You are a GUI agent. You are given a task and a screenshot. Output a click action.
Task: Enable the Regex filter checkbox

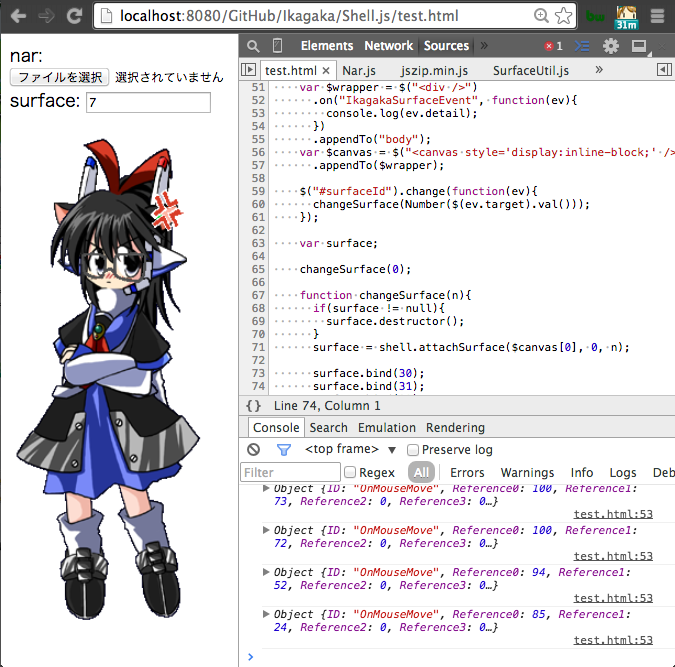[350, 472]
